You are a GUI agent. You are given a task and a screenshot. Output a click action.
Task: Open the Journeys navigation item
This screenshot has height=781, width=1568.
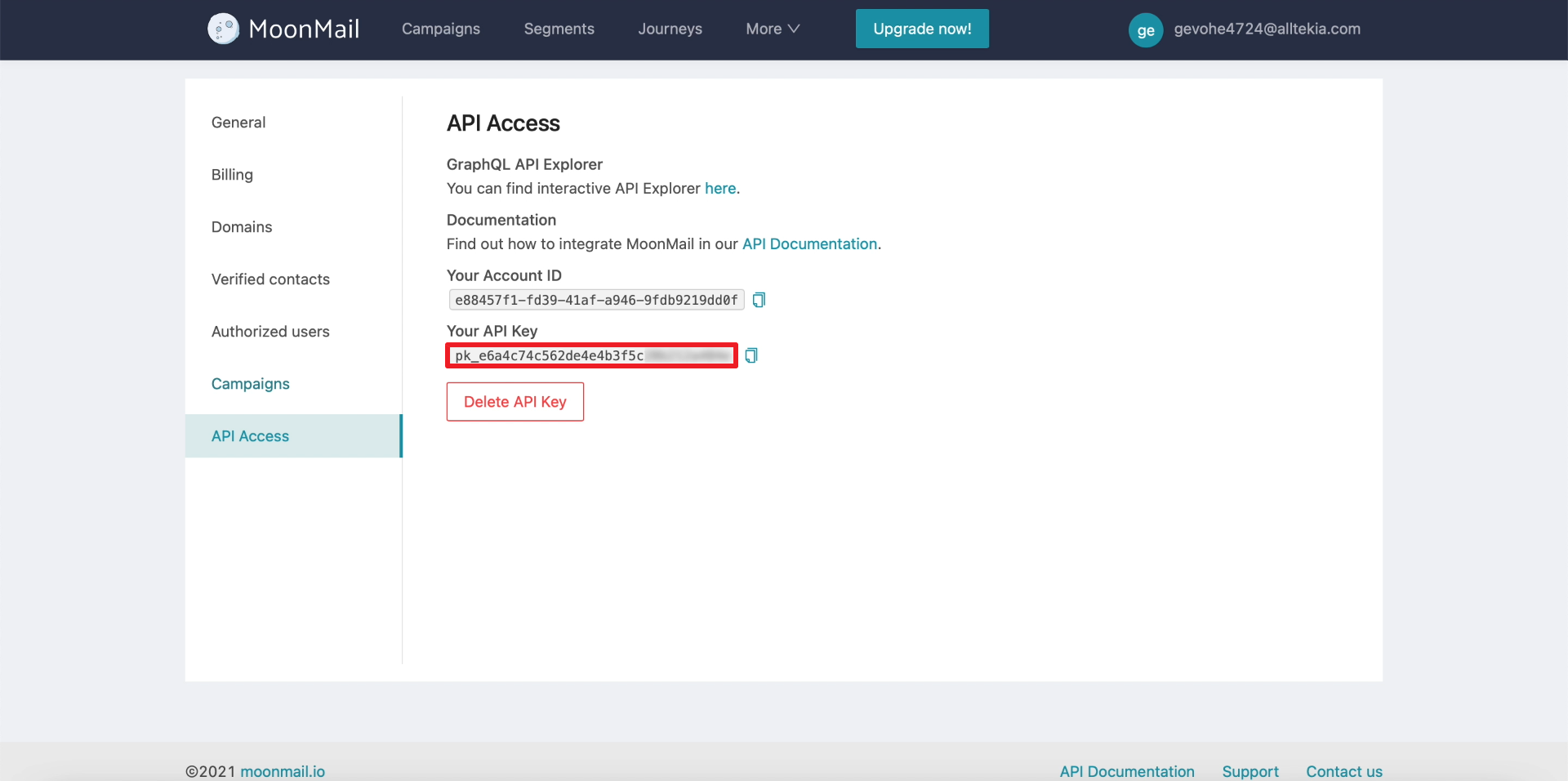coord(670,29)
